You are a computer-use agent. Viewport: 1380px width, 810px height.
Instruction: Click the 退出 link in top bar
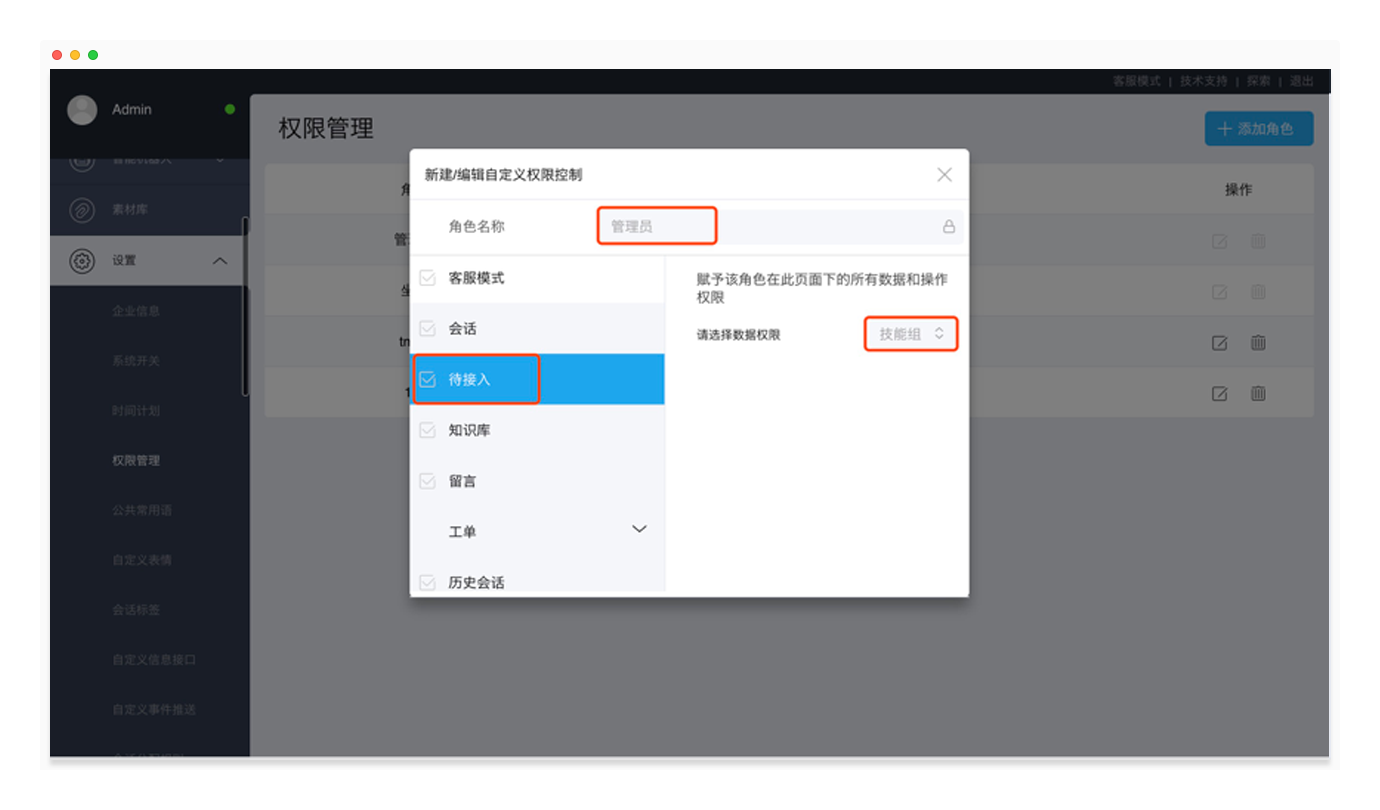click(1301, 81)
